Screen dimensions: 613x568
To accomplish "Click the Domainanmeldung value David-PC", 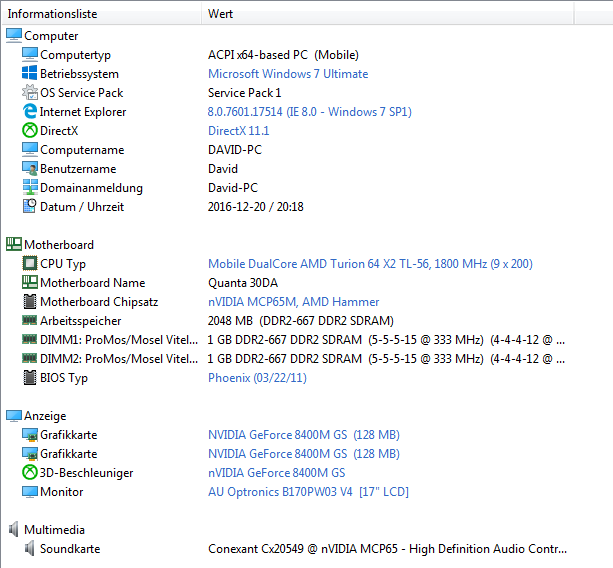I will tap(233, 188).
